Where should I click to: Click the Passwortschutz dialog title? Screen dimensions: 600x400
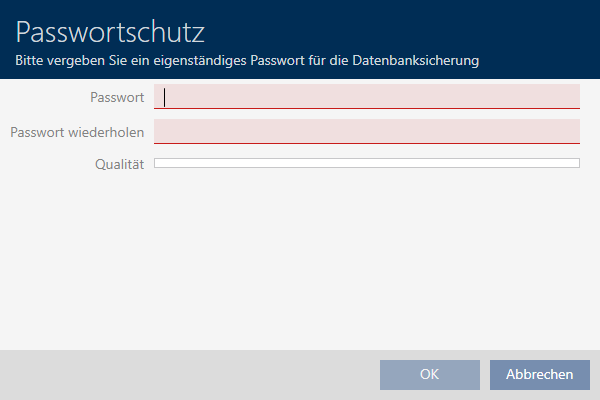(111, 32)
